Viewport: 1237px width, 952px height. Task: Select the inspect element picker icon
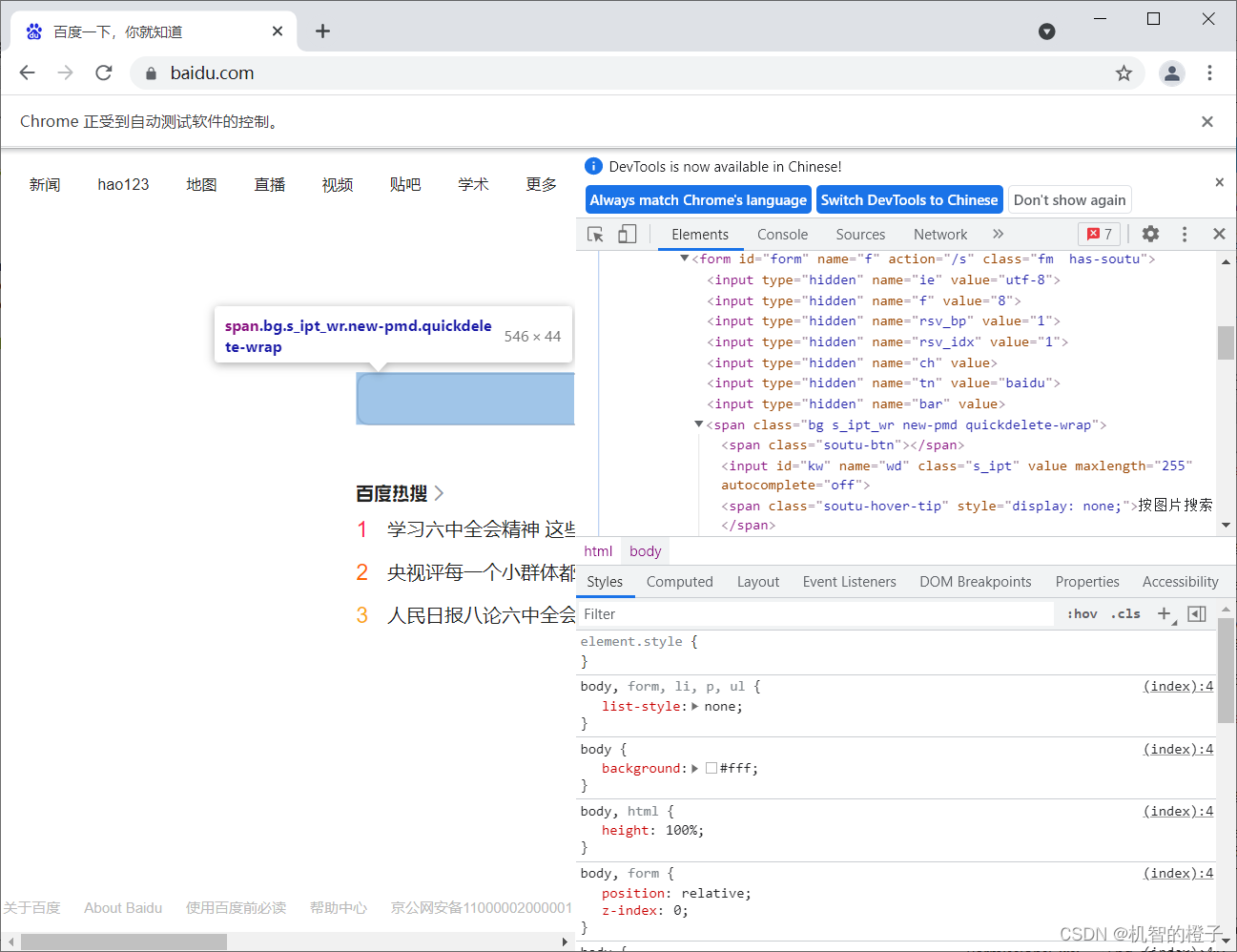click(596, 234)
